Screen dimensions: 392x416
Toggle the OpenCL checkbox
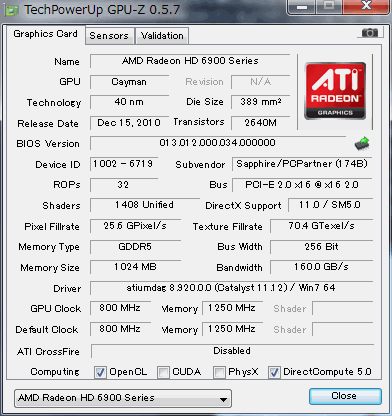tap(100, 372)
